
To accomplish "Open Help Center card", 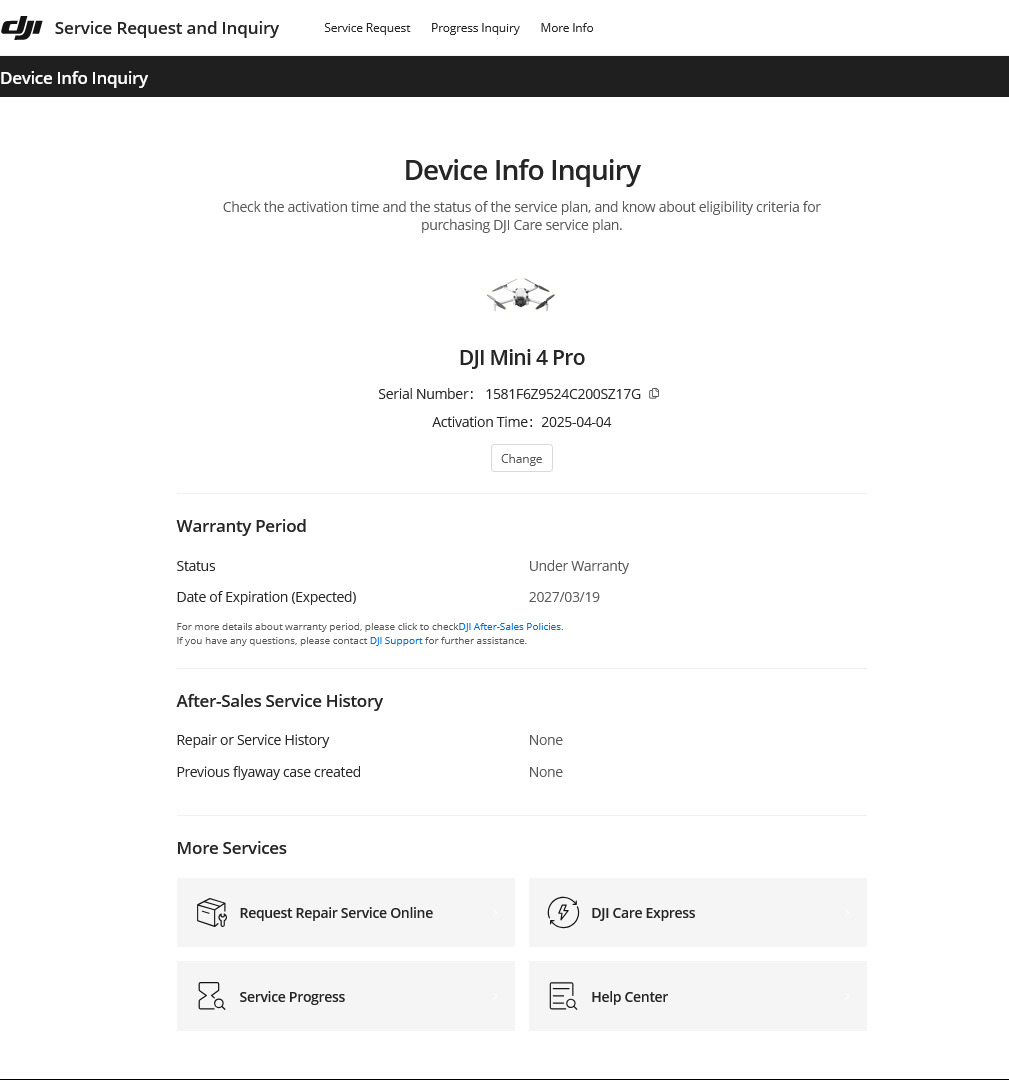I will point(698,996).
